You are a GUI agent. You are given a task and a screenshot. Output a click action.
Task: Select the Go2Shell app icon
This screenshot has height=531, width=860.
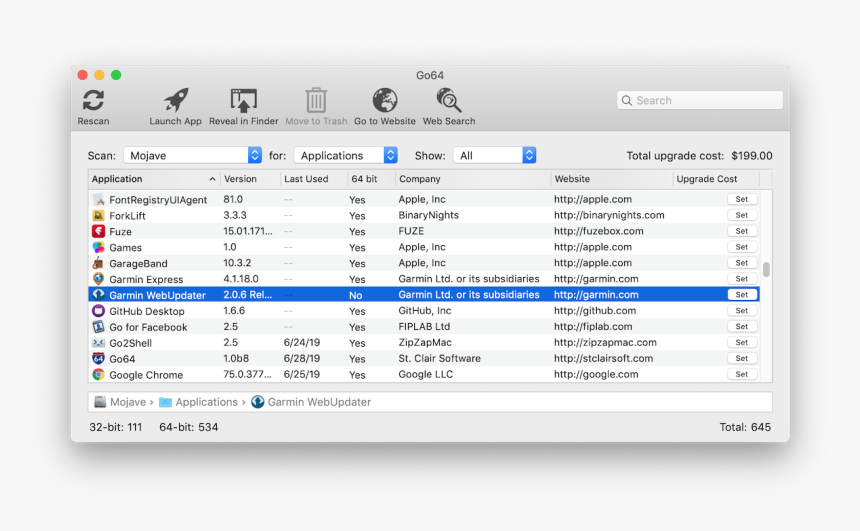(x=98, y=342)
